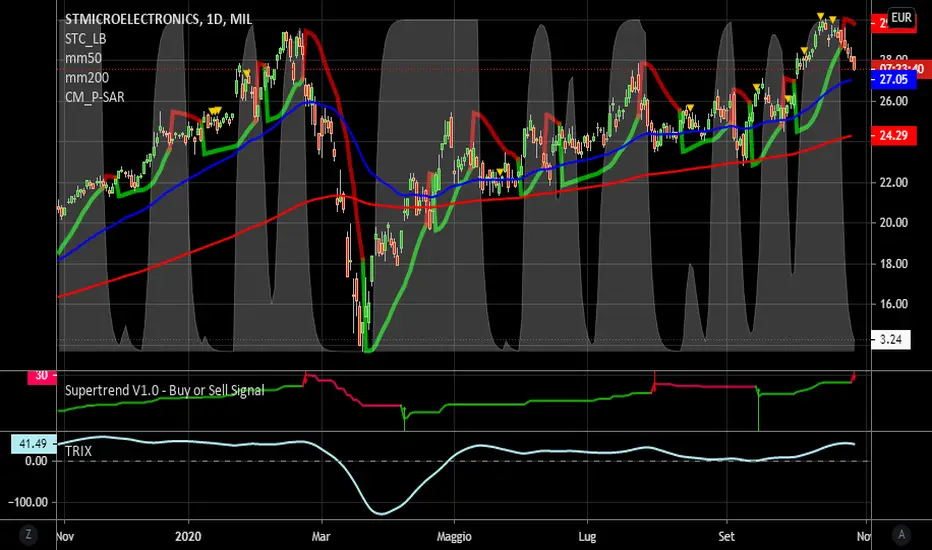
Task: Select the STC_LB indicator label
Action: pyautogui.click(x=86, y=39)
